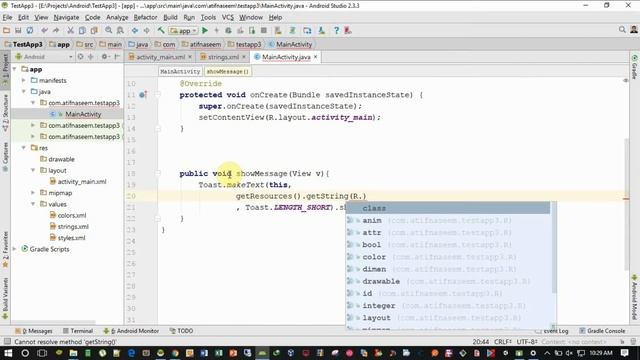Open the Messages tool window
This screenshot has height=360, width=640.
pos(34,331)
